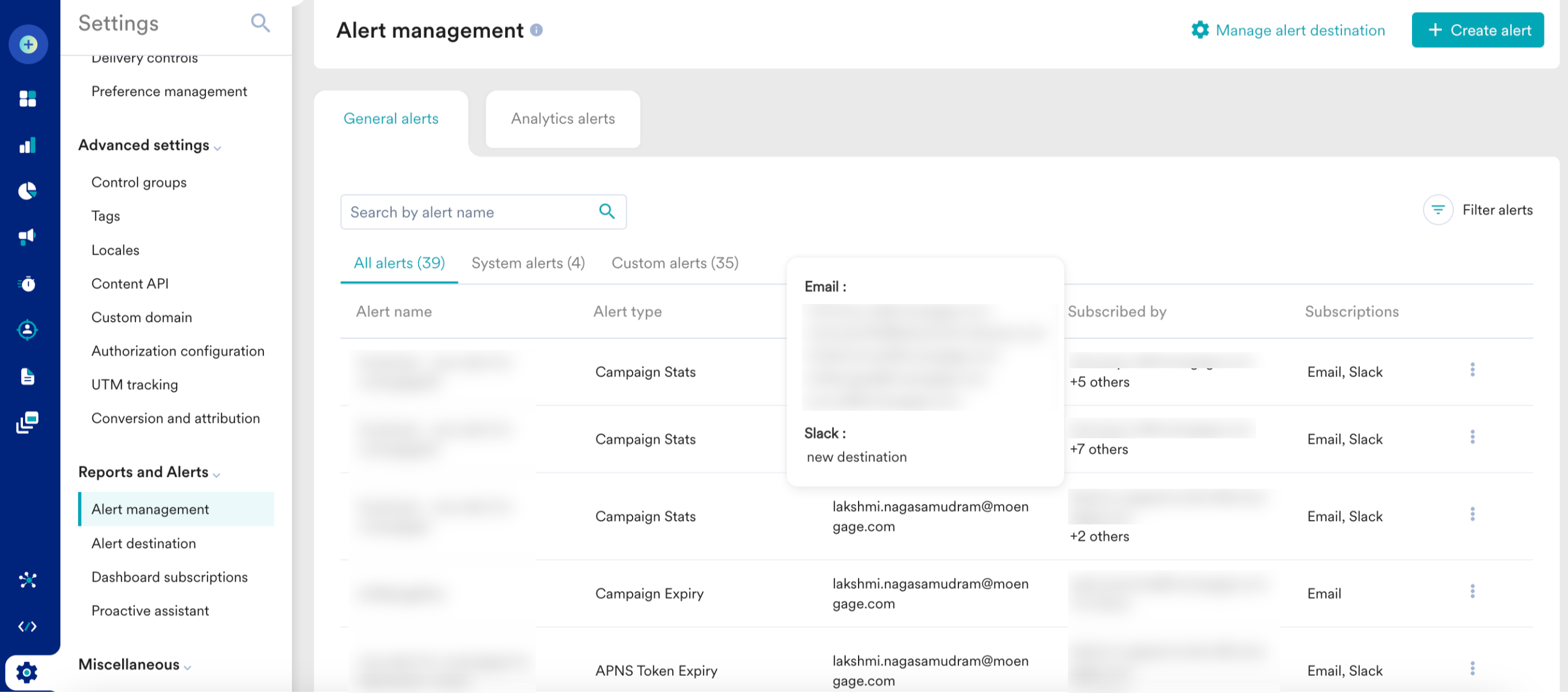The image size is (1568, 693).
Task: Click the Create alert button
Action: point(1477,30)
